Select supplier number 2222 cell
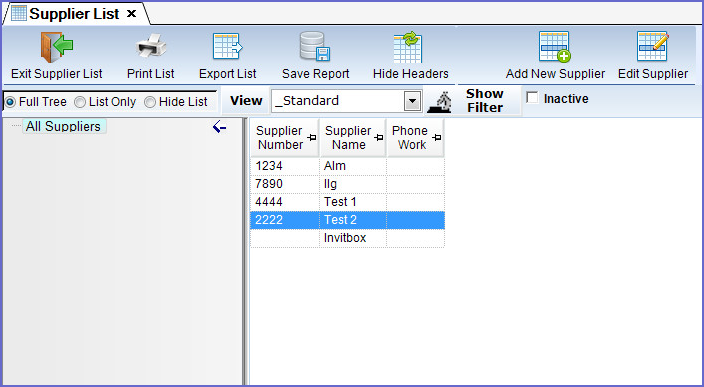 [285, 220]
